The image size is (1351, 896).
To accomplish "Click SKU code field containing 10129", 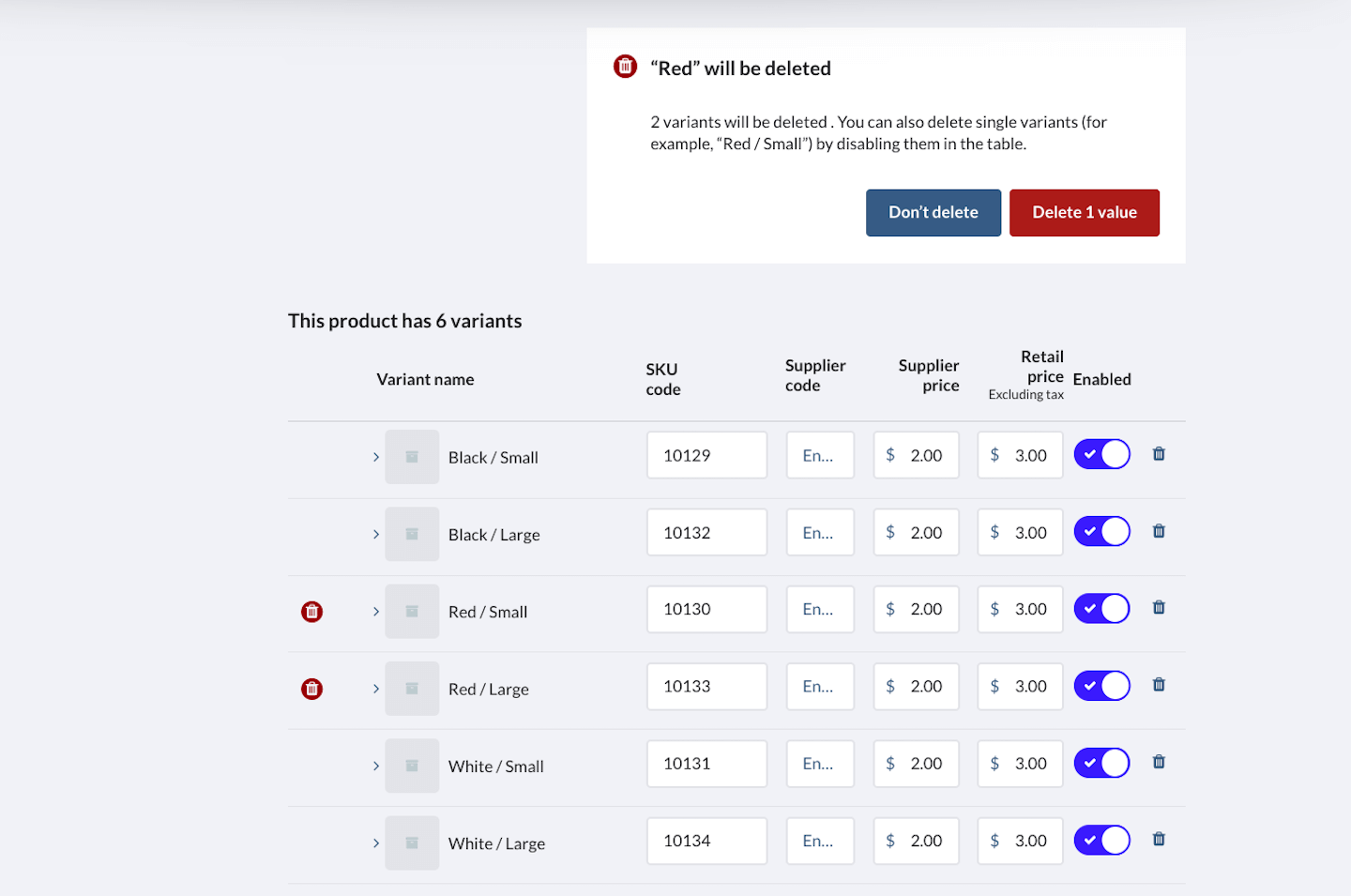I will (x=706, y=455).
